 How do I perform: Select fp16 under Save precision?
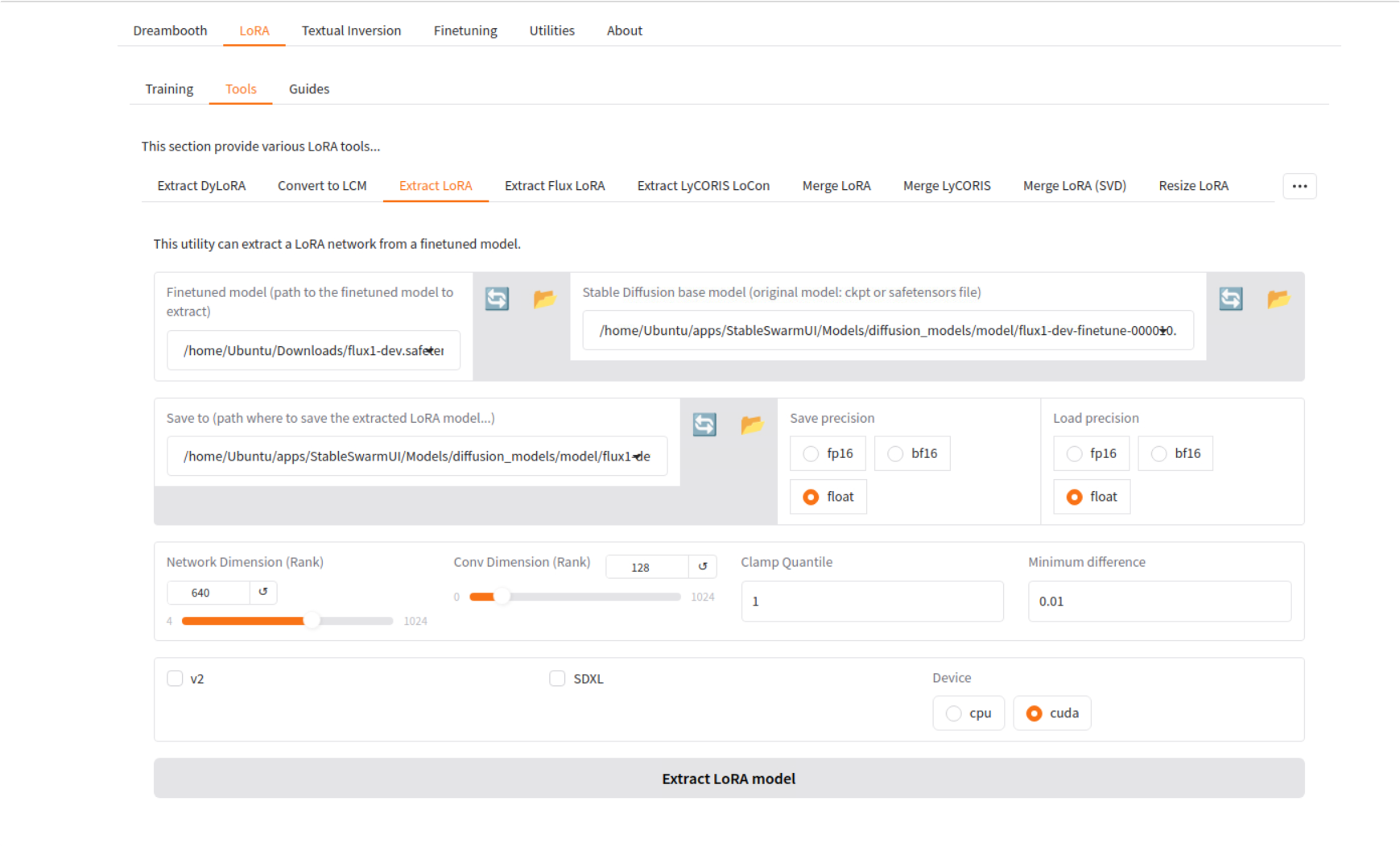click(x=828, y=453)
